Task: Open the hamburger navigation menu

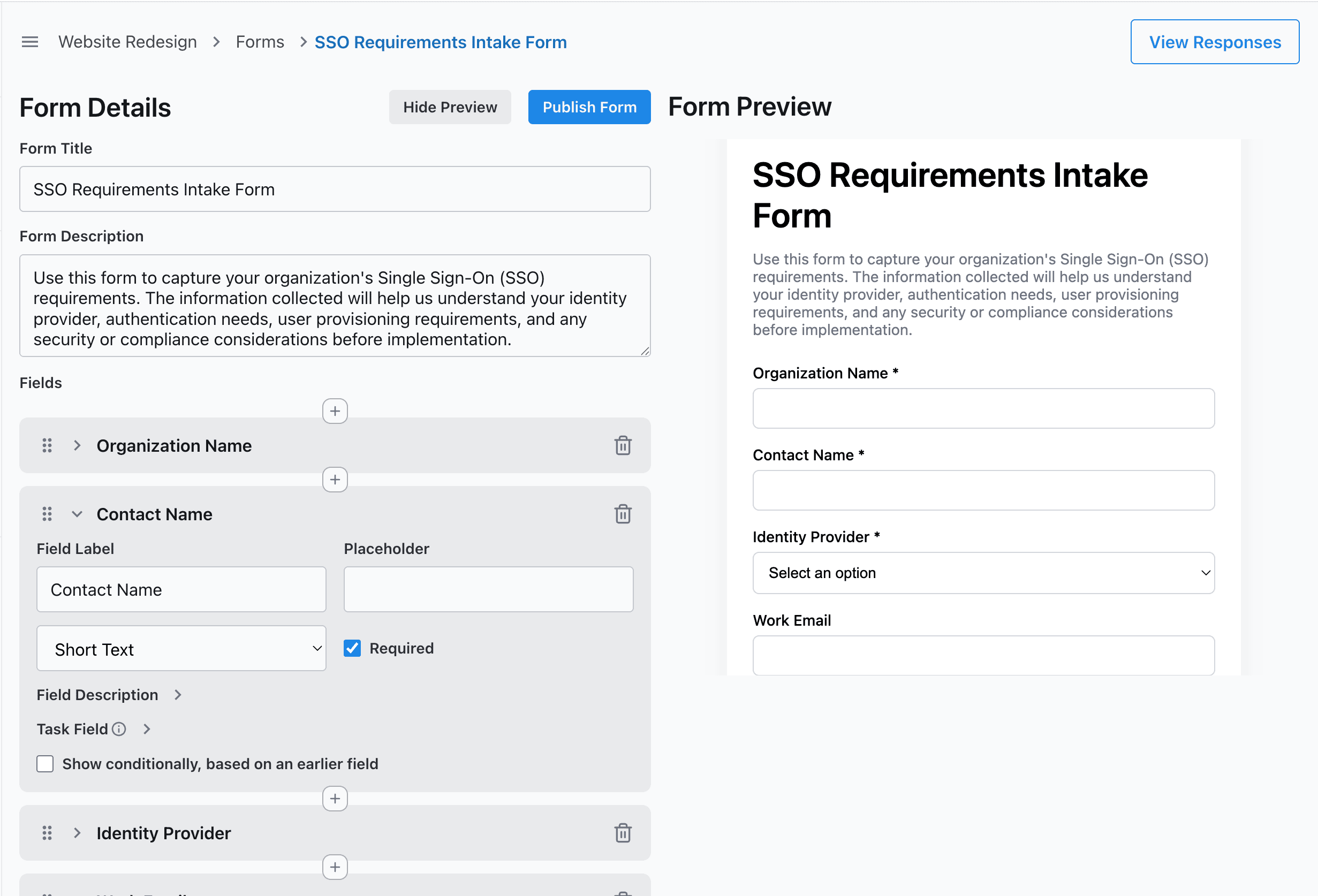Action: [x=29, y=42]
